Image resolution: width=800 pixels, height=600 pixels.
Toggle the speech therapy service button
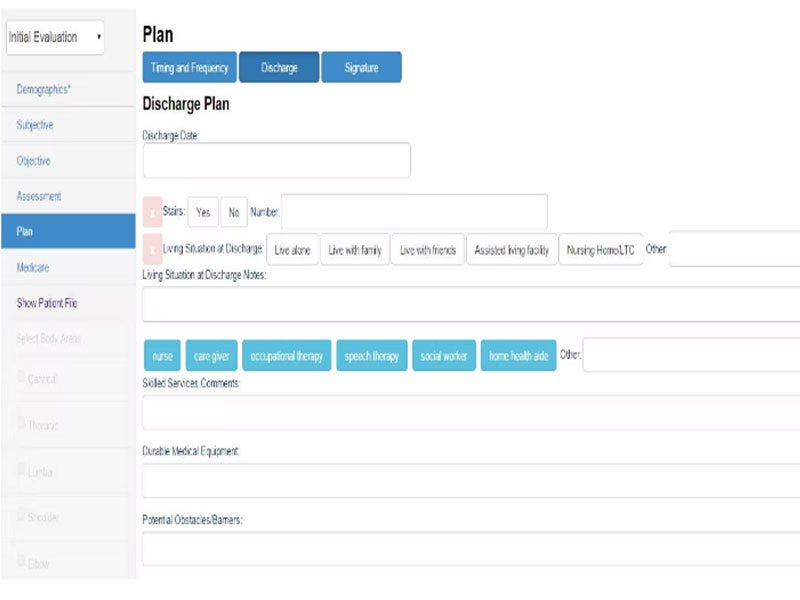click(372, 356)
